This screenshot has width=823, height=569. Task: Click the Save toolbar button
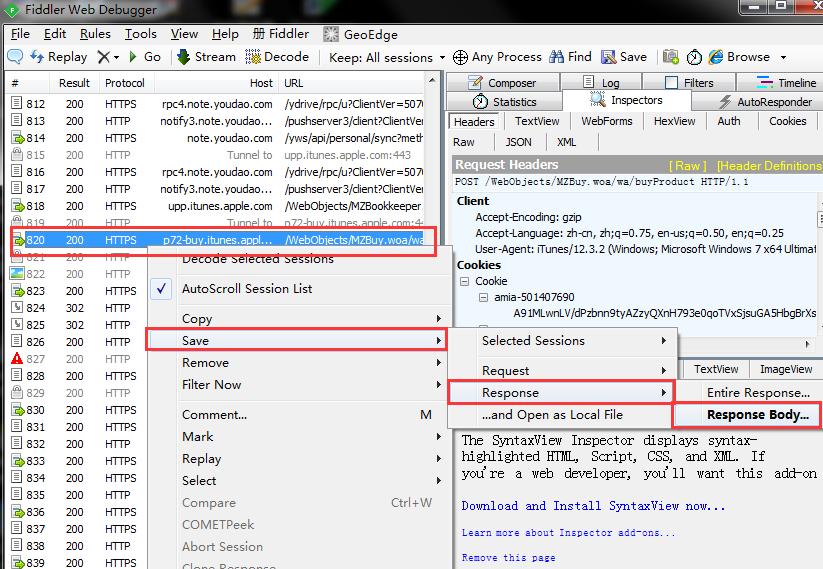[624, 57]
